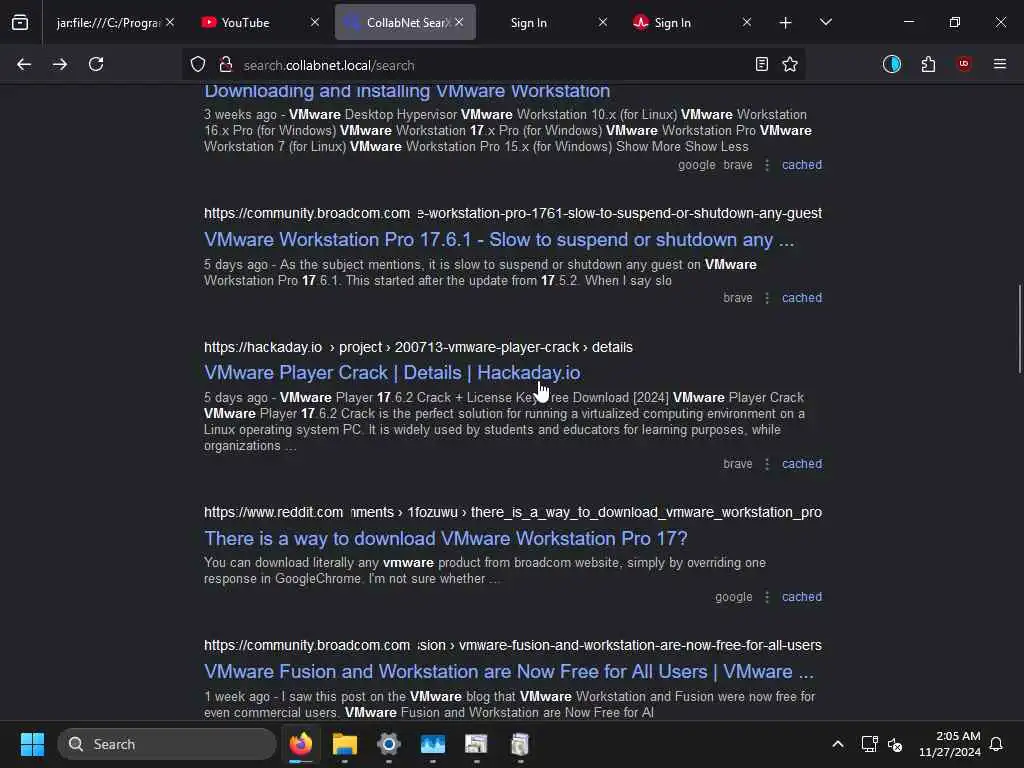Open the window-shaped app taskbar icon

[x=476, y=744]
